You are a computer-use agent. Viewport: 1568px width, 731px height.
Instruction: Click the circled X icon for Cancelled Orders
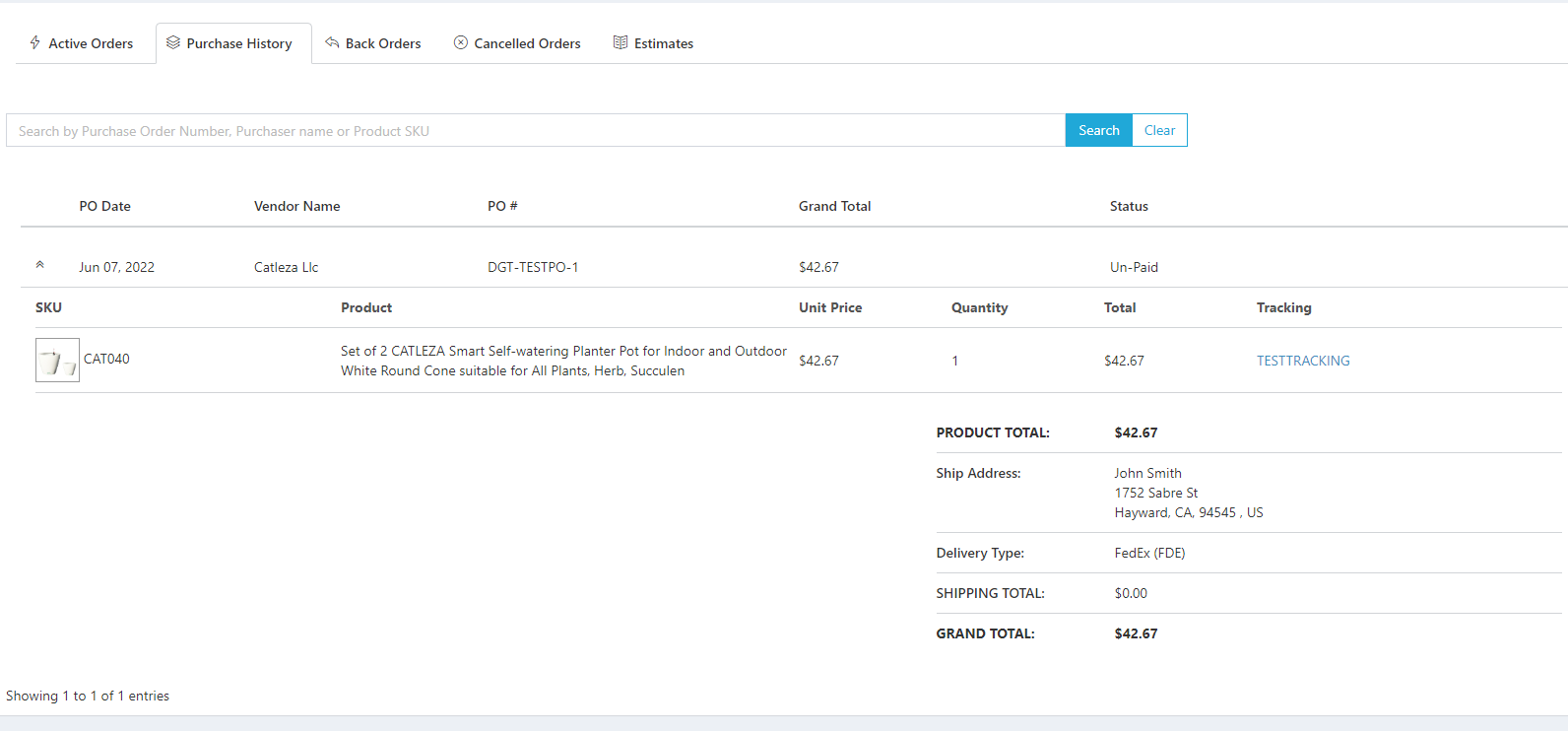460,42
